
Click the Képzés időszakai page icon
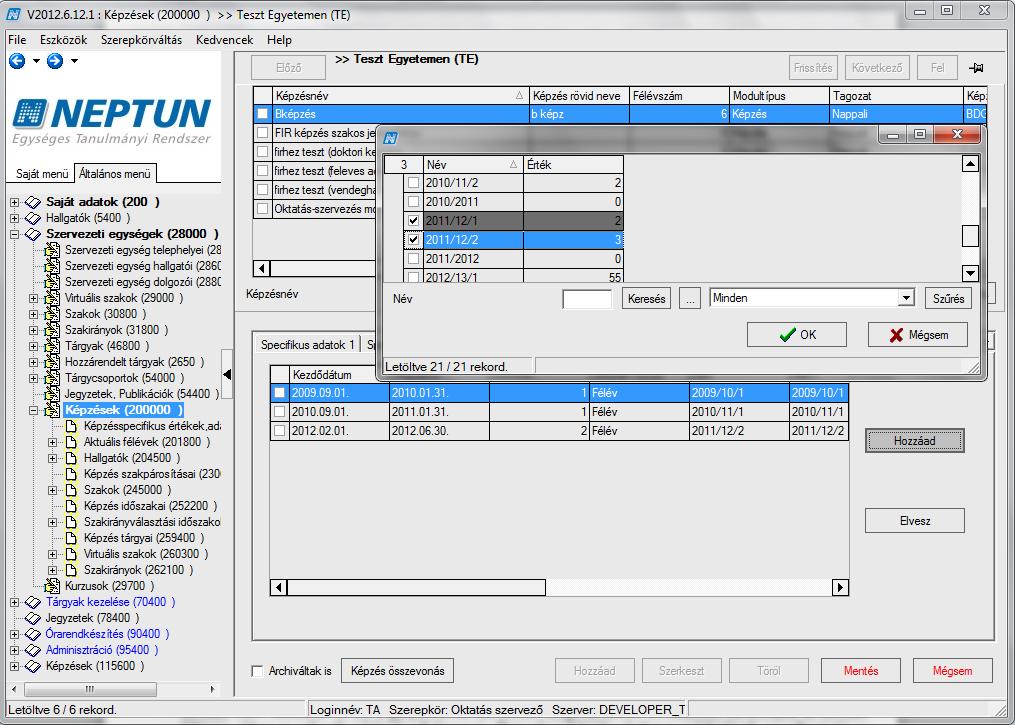click(x=71, y=506)
